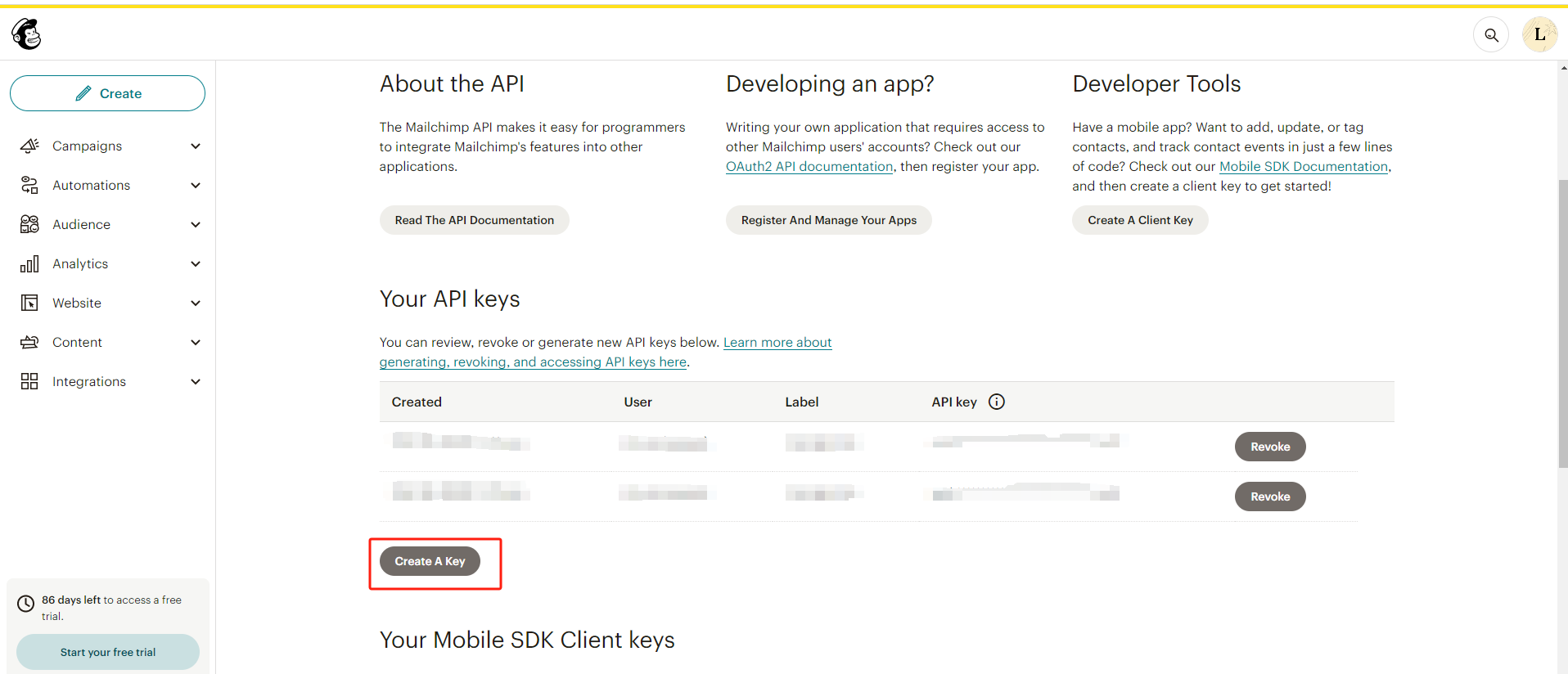This screenshot has height=674, width=1568.
Task: Revoke the second API key
Action: [x=1270, y=497]
